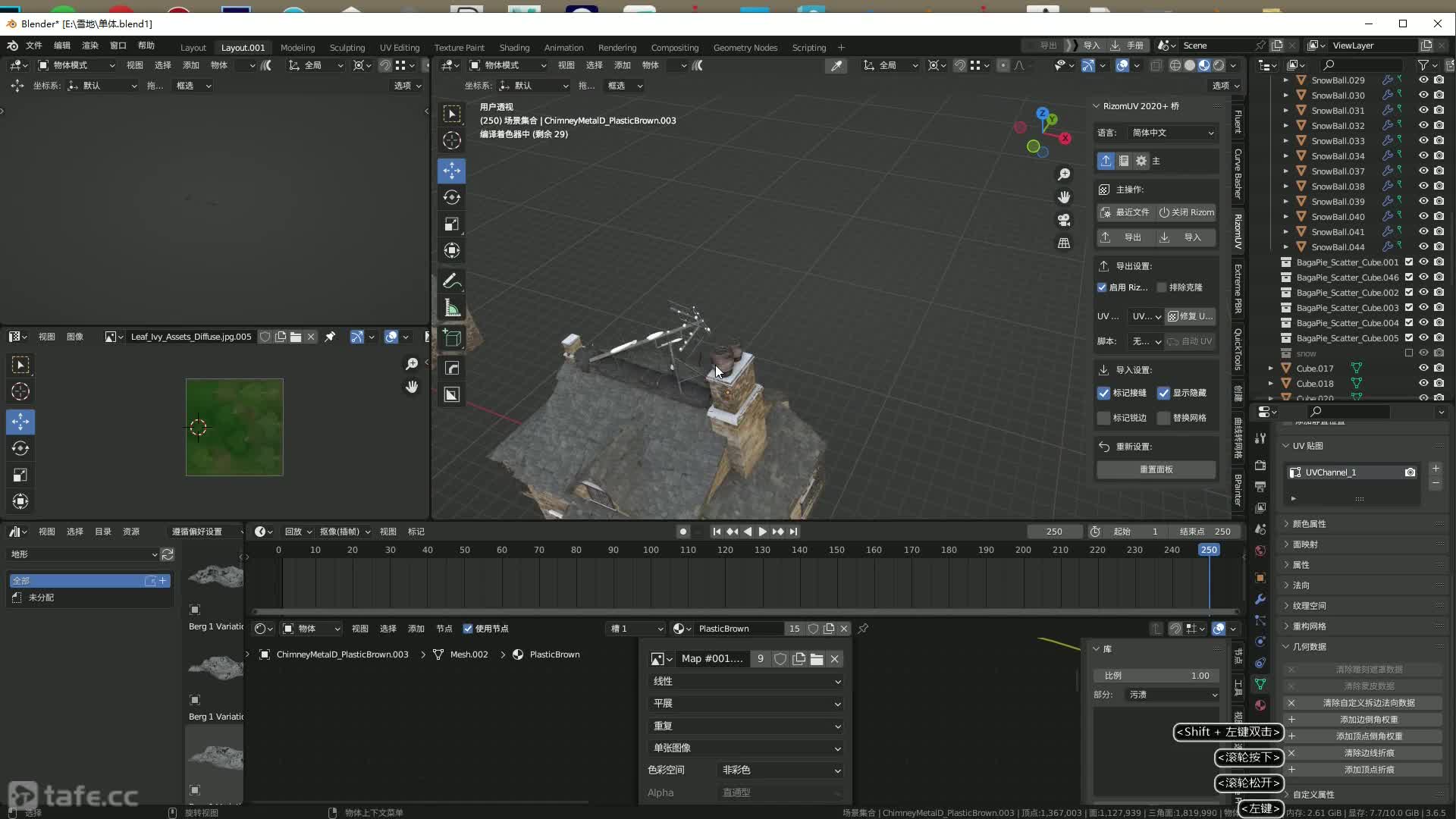Image resolution: width=1456 pixels, height=819 pixels.
Task: Switch perspective/orthographic grid icon
Action: click(x=1064, y=243)
